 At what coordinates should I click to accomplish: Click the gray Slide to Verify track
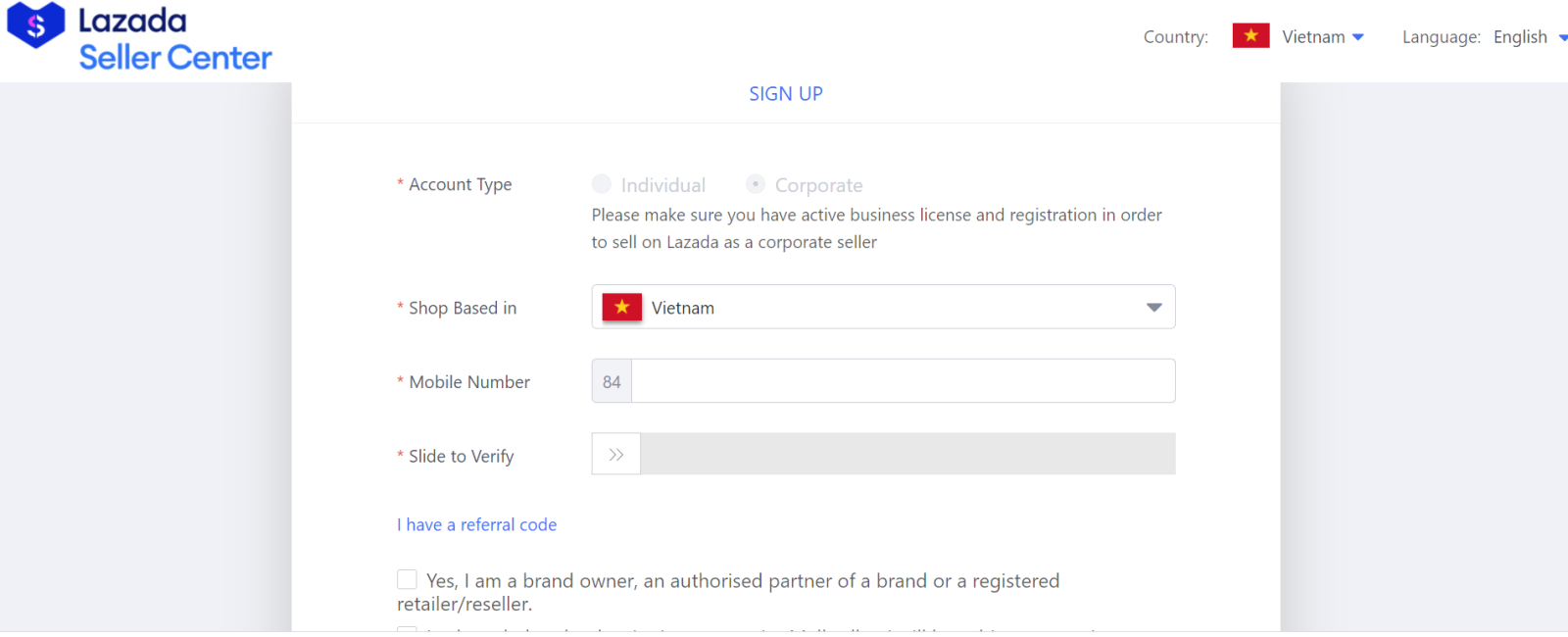point(906,455)
